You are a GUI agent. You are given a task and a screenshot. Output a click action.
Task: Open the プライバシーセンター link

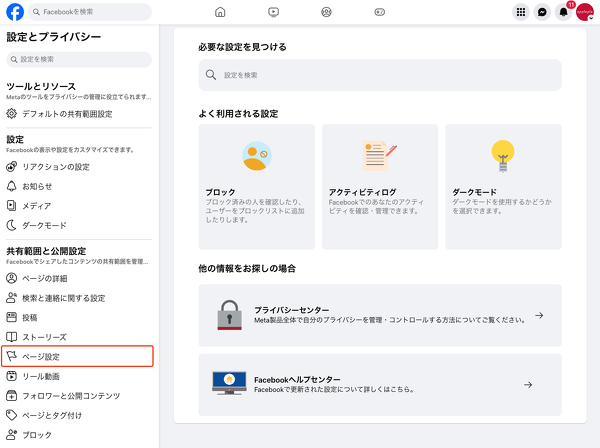(380, 315)
